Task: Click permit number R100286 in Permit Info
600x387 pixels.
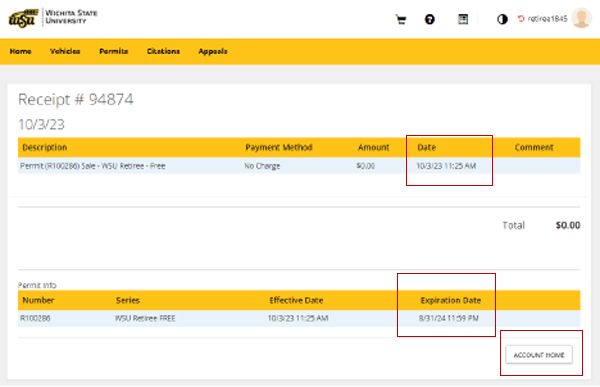Action: pos(35,318)
